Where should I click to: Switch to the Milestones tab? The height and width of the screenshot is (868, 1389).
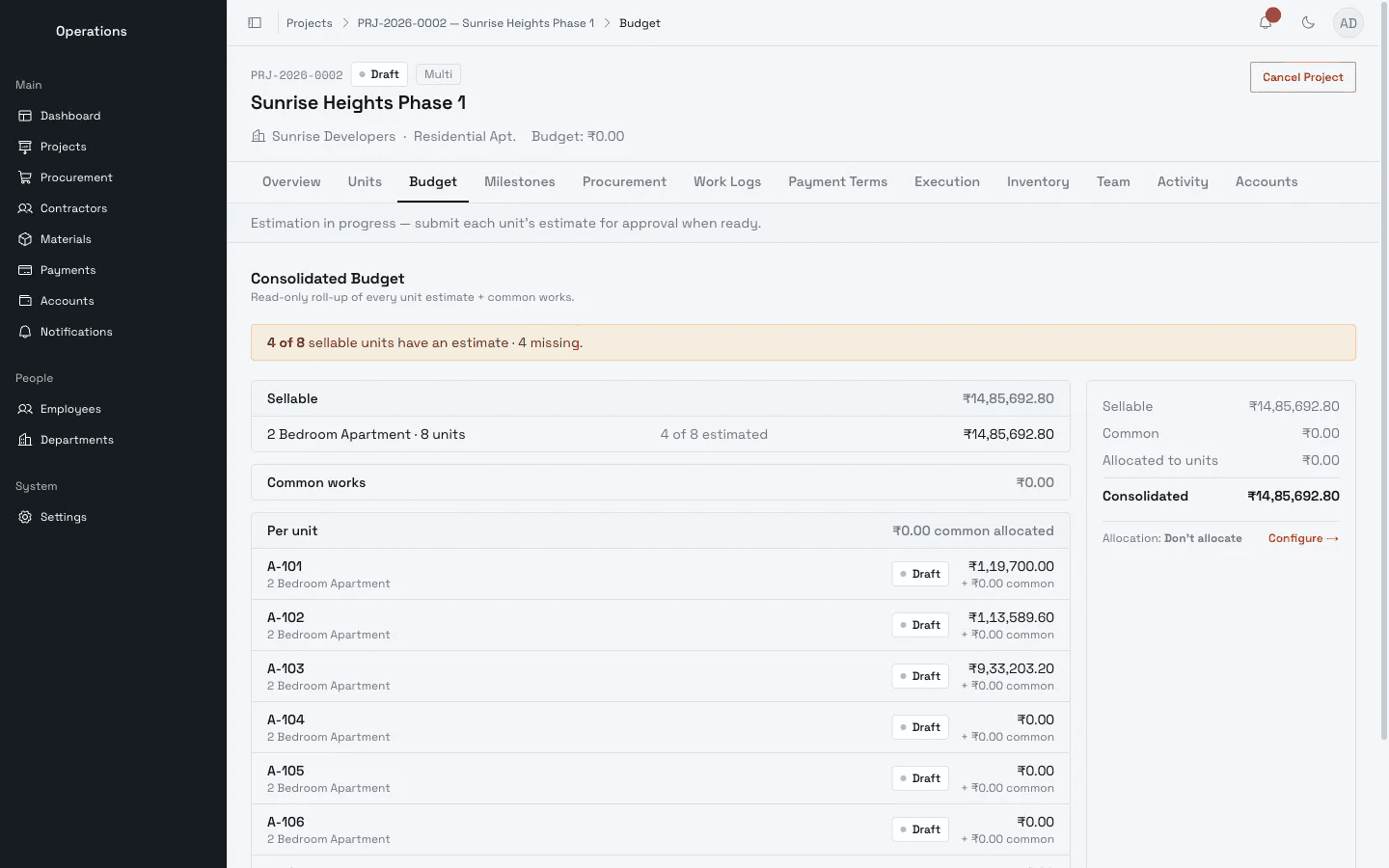(520, 181)
